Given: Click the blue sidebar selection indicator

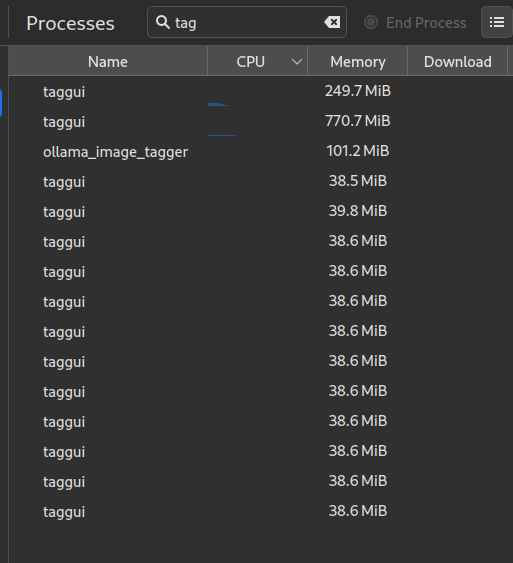Looking at the screenshot, I should pos(1,103).
